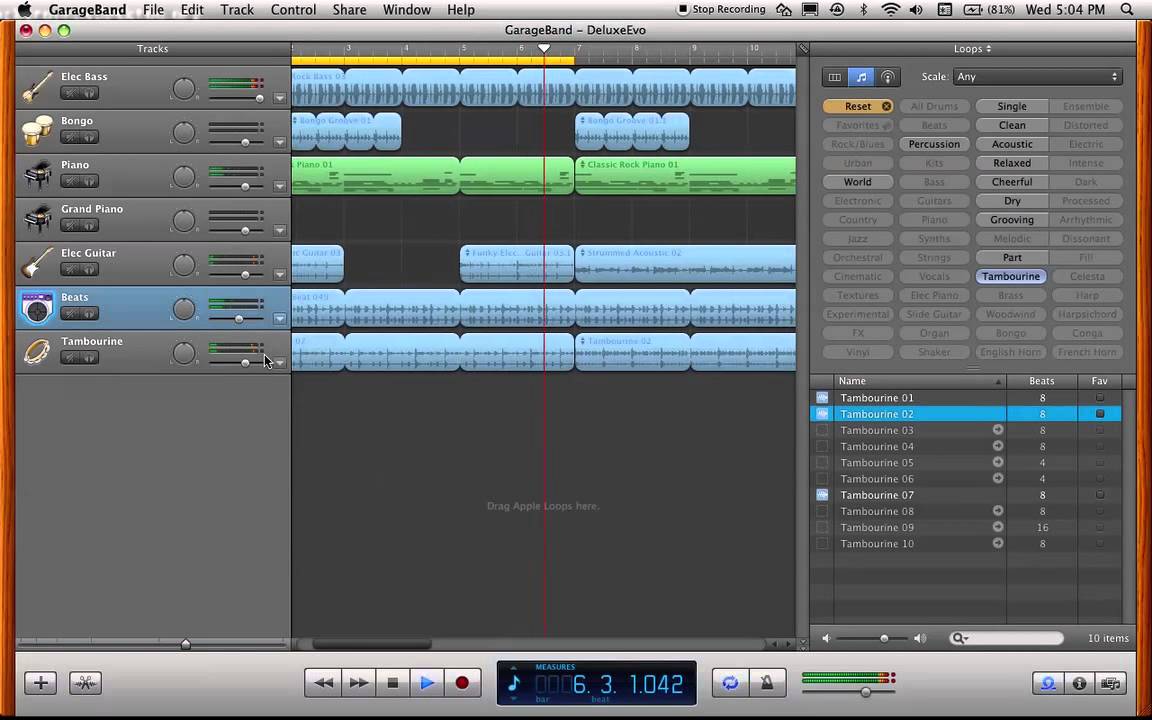Select the Grand Piano track icon
Viewport: 1152px width, 720px height.
point(37,220)
